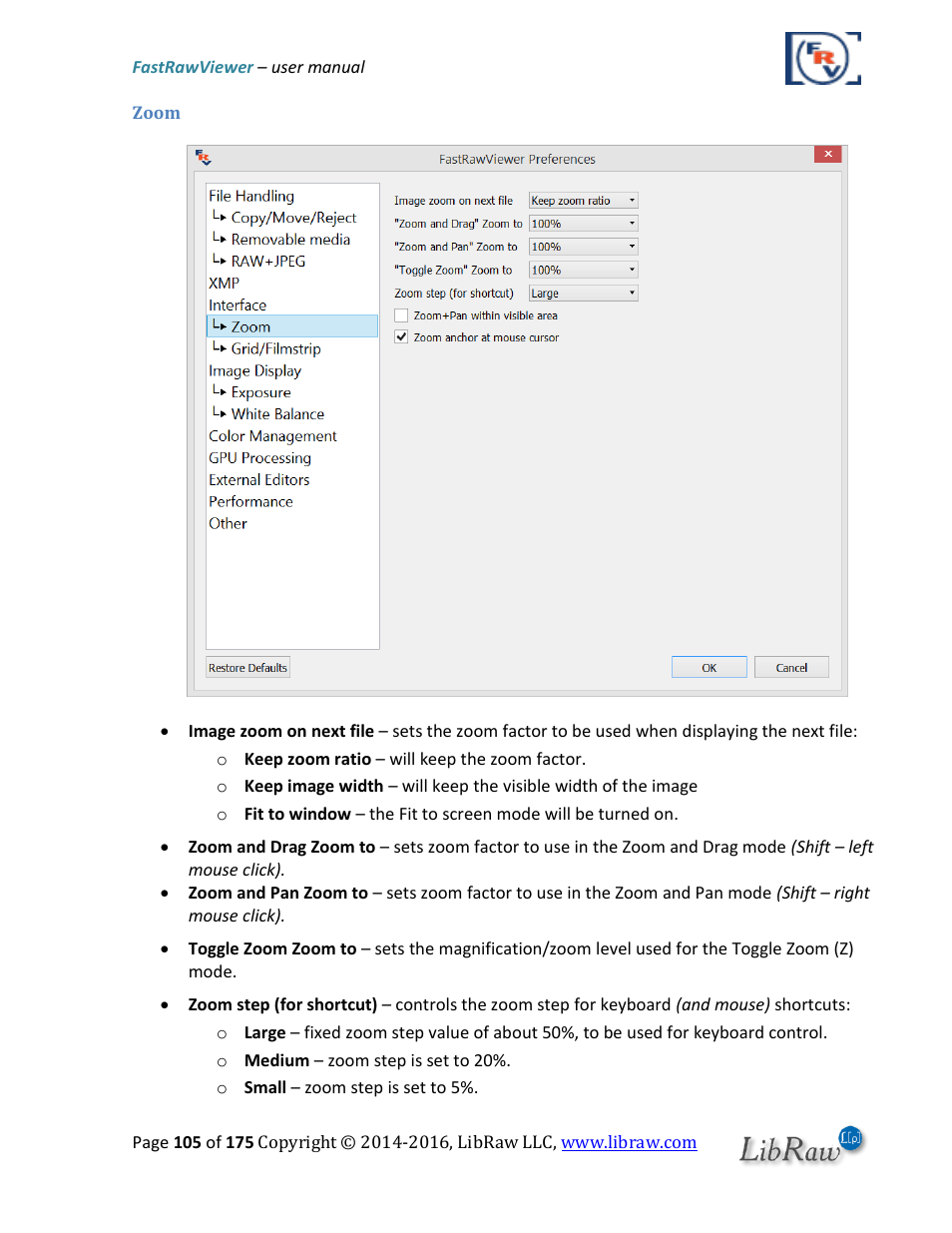The image size is (952, 1233).
Task: Click the "Zoom" section heading
Action: click(157, 113)
